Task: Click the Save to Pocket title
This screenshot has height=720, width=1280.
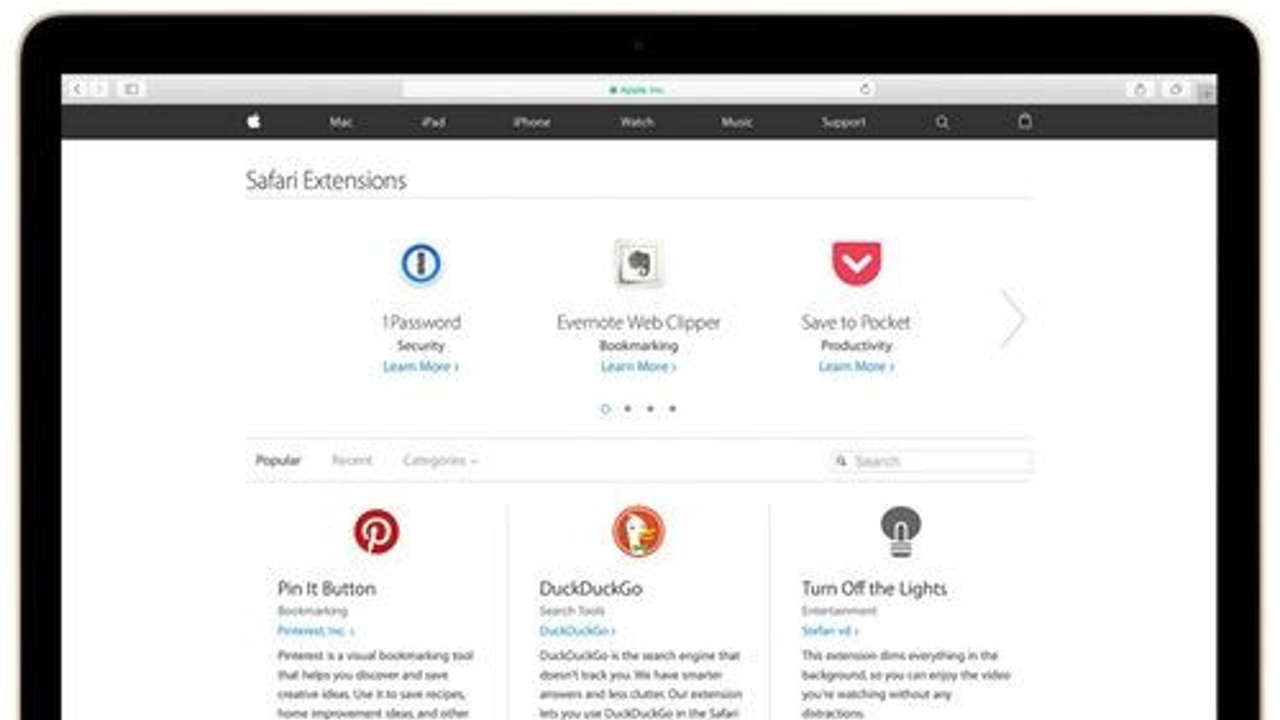Action: [856, 322]
